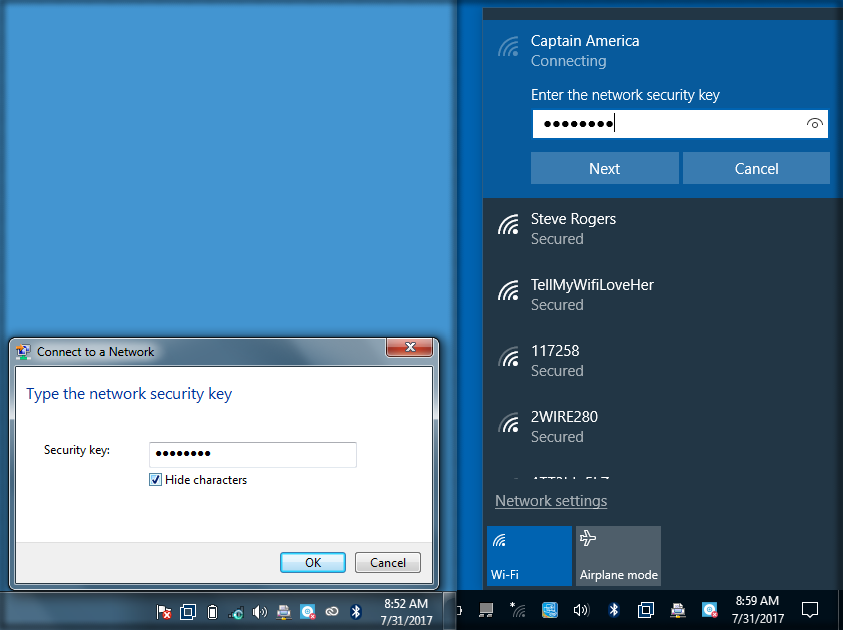Reveal the password with the eye icon

tap(815, 124)
